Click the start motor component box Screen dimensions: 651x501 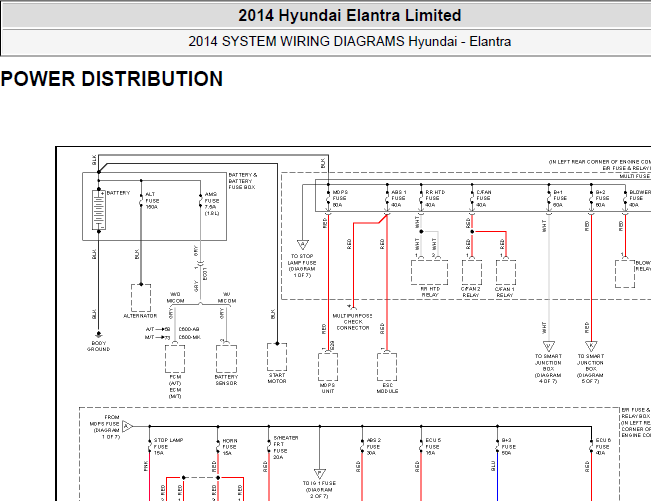click(x=277, y=357)
